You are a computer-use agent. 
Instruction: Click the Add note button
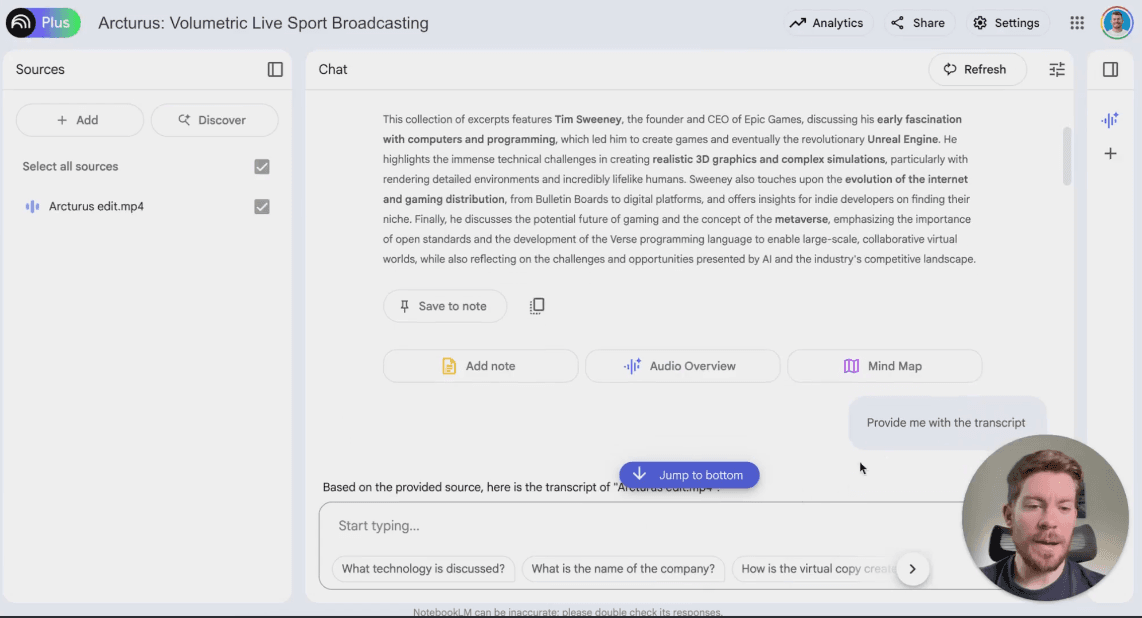pos(480,366)
